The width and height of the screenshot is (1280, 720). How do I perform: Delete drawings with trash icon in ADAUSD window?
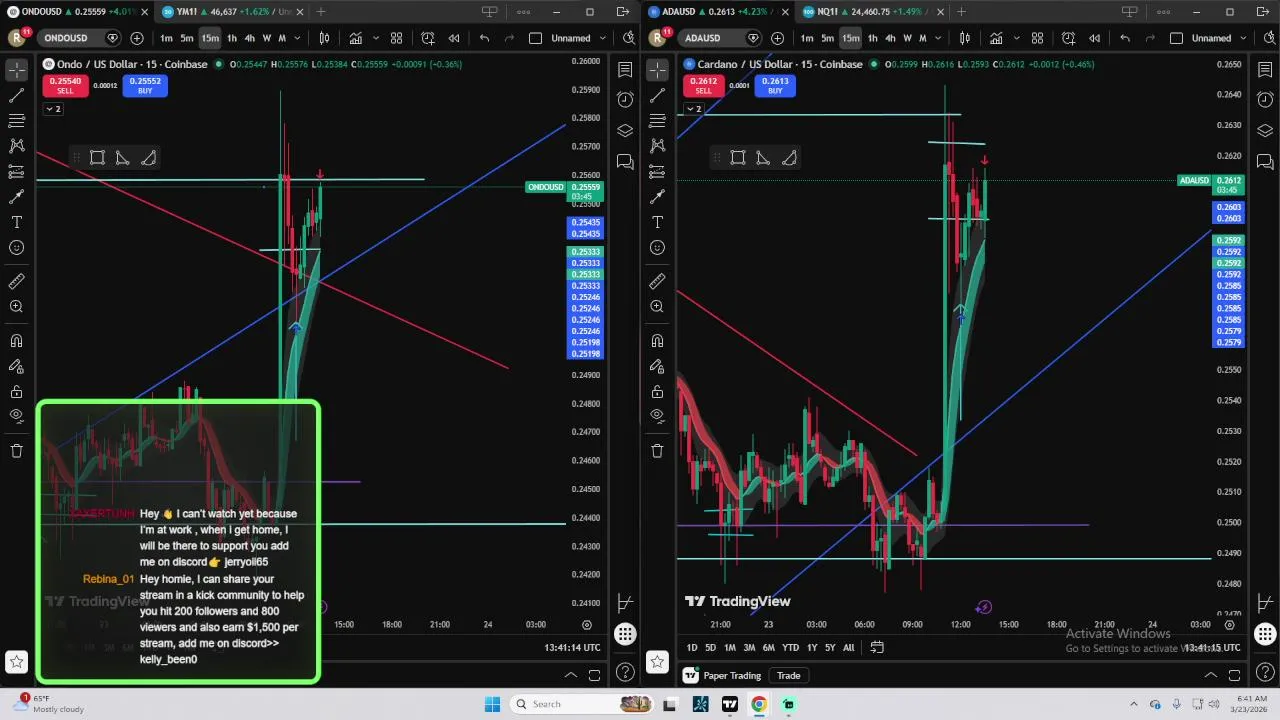657,451
